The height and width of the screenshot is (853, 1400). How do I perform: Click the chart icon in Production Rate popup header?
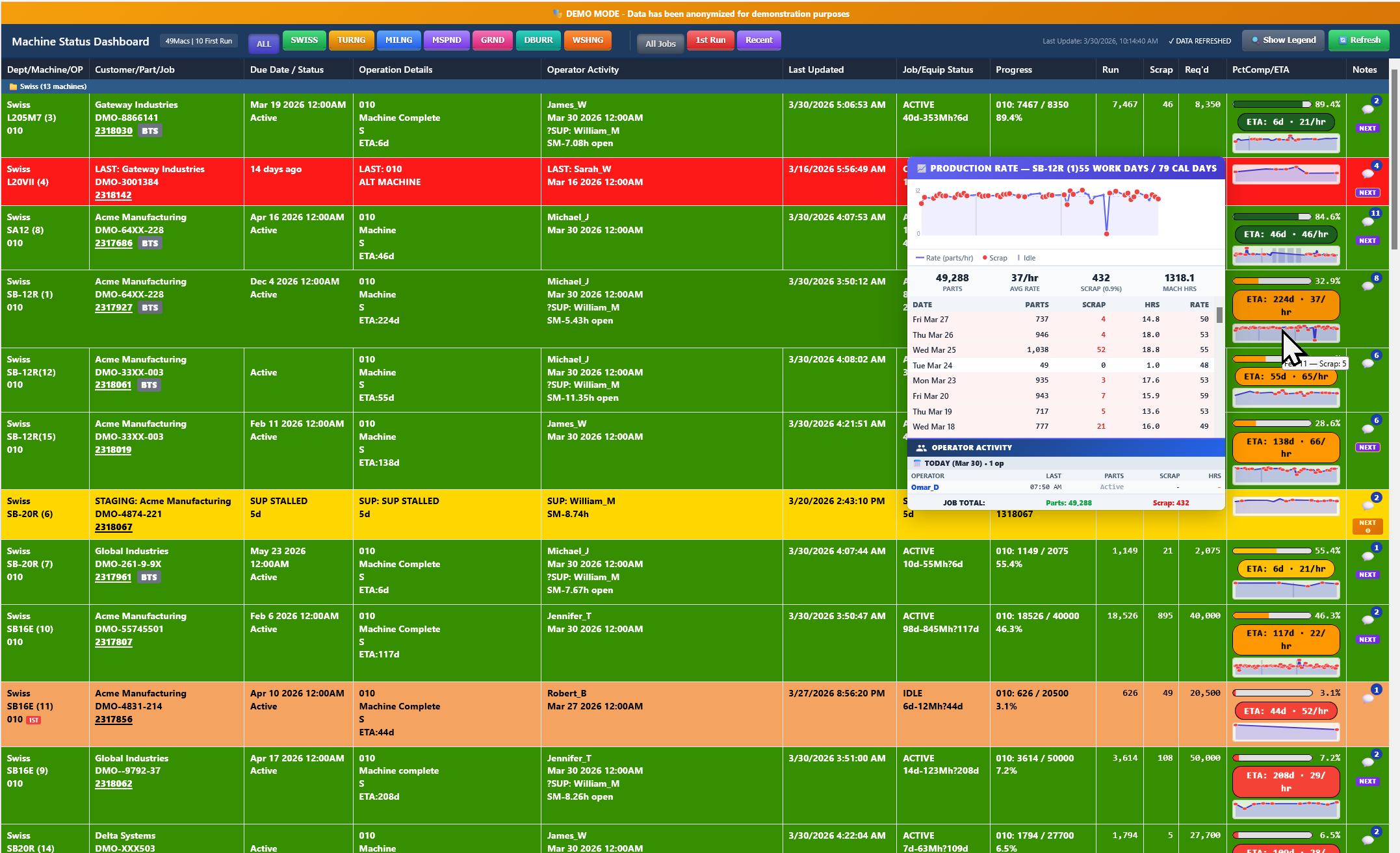click(x=922, y=168)
